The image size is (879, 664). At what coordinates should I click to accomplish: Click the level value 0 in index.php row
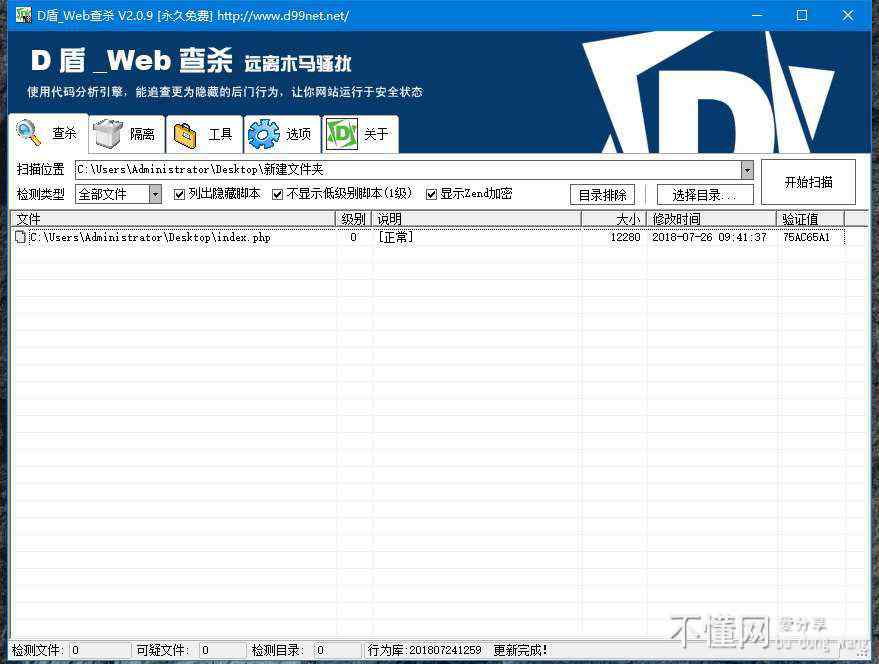pos(353,237)
